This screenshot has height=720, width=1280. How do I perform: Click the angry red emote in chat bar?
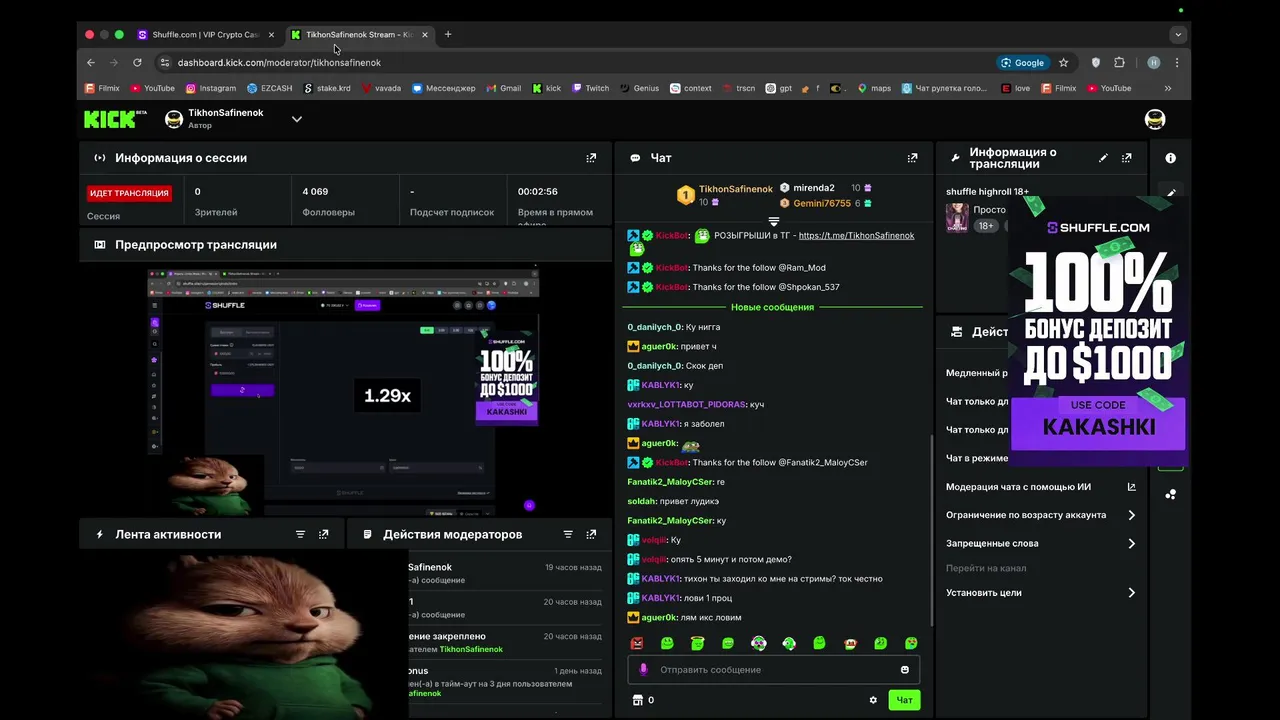coord(637,643)
